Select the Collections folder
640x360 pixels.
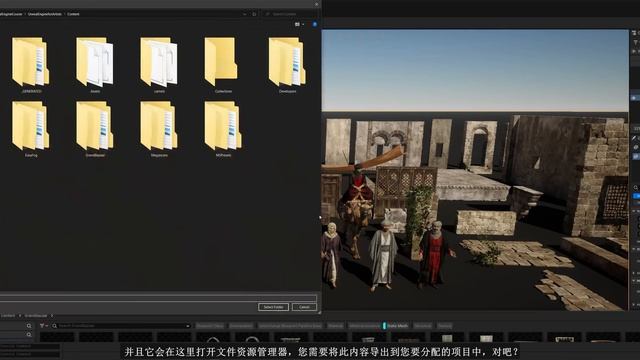223,65
